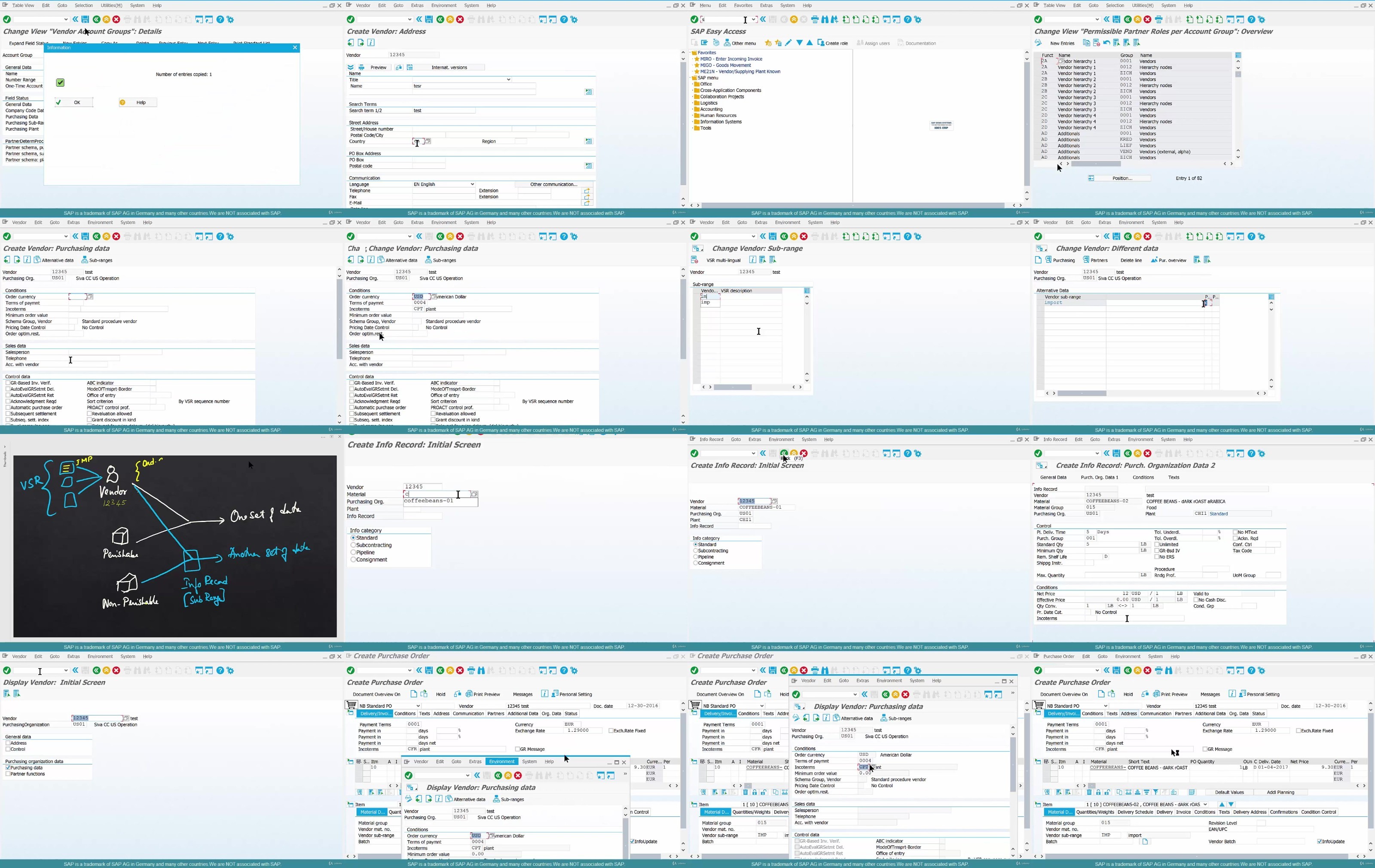Click the delete row icon beside New Entries
This screenshot has width=1375, height=868.
(x=1096, y=43)
